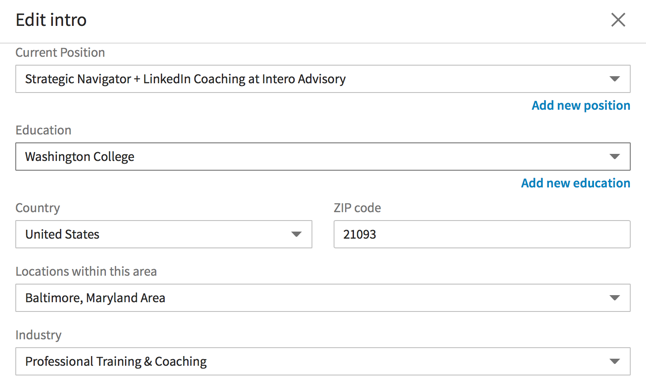
Task: Click the Industry field label
Action: point(38,335)
